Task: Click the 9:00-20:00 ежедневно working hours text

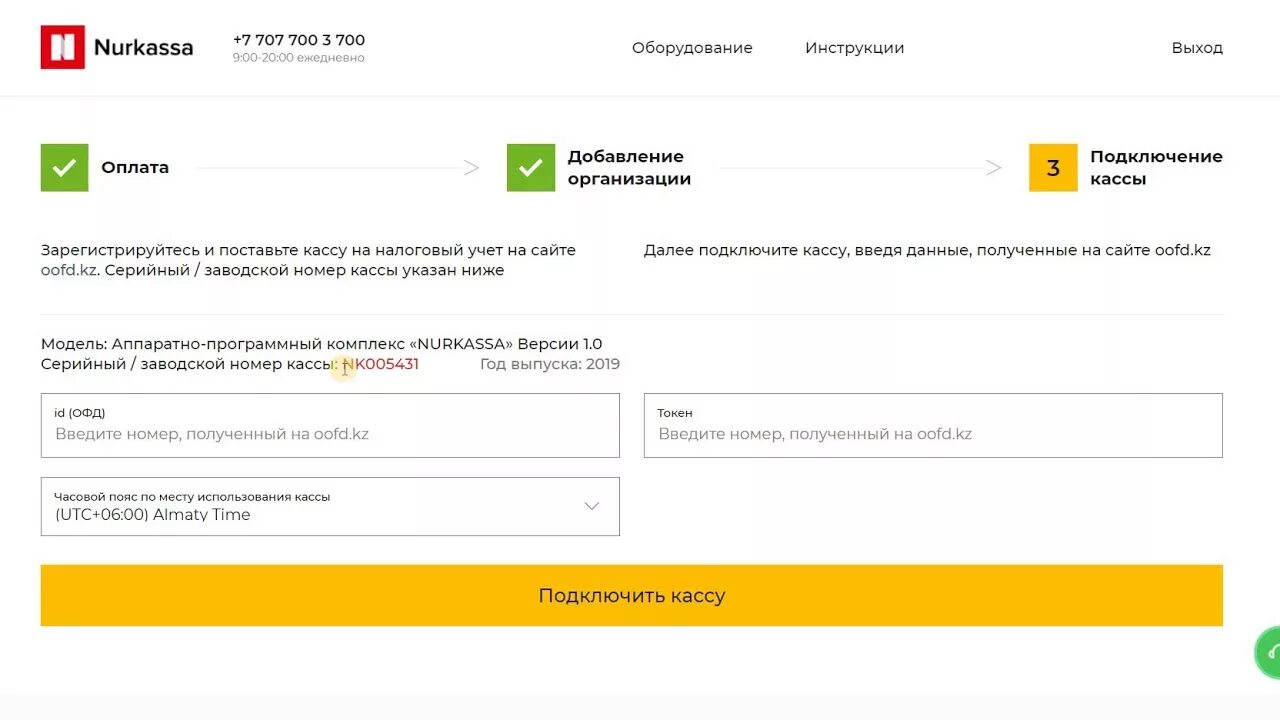Action: tap(298, 58)
